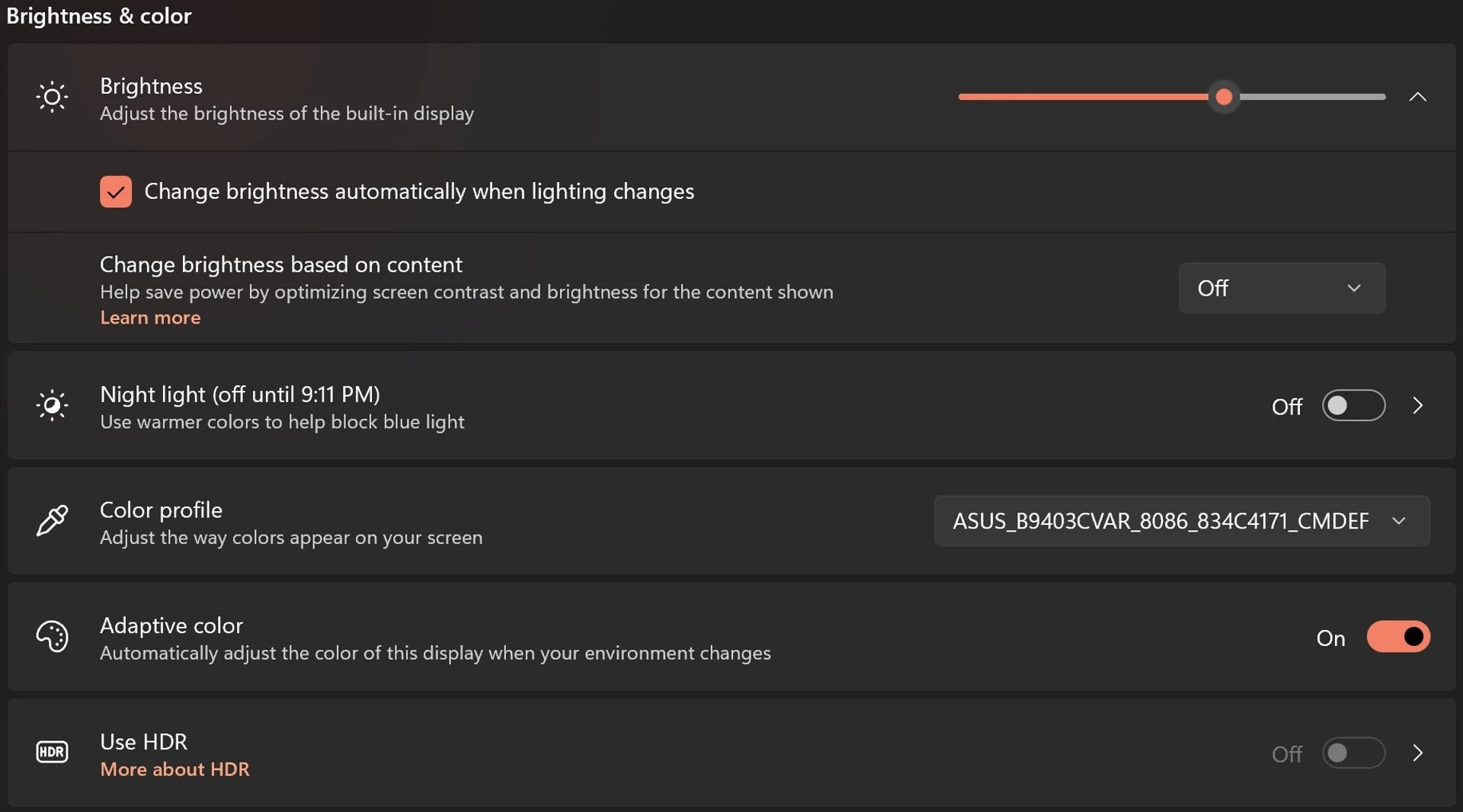Click the Night light sun-moon icon
This screenshot has width=1463, height=812.
click(x=52, y=405)
